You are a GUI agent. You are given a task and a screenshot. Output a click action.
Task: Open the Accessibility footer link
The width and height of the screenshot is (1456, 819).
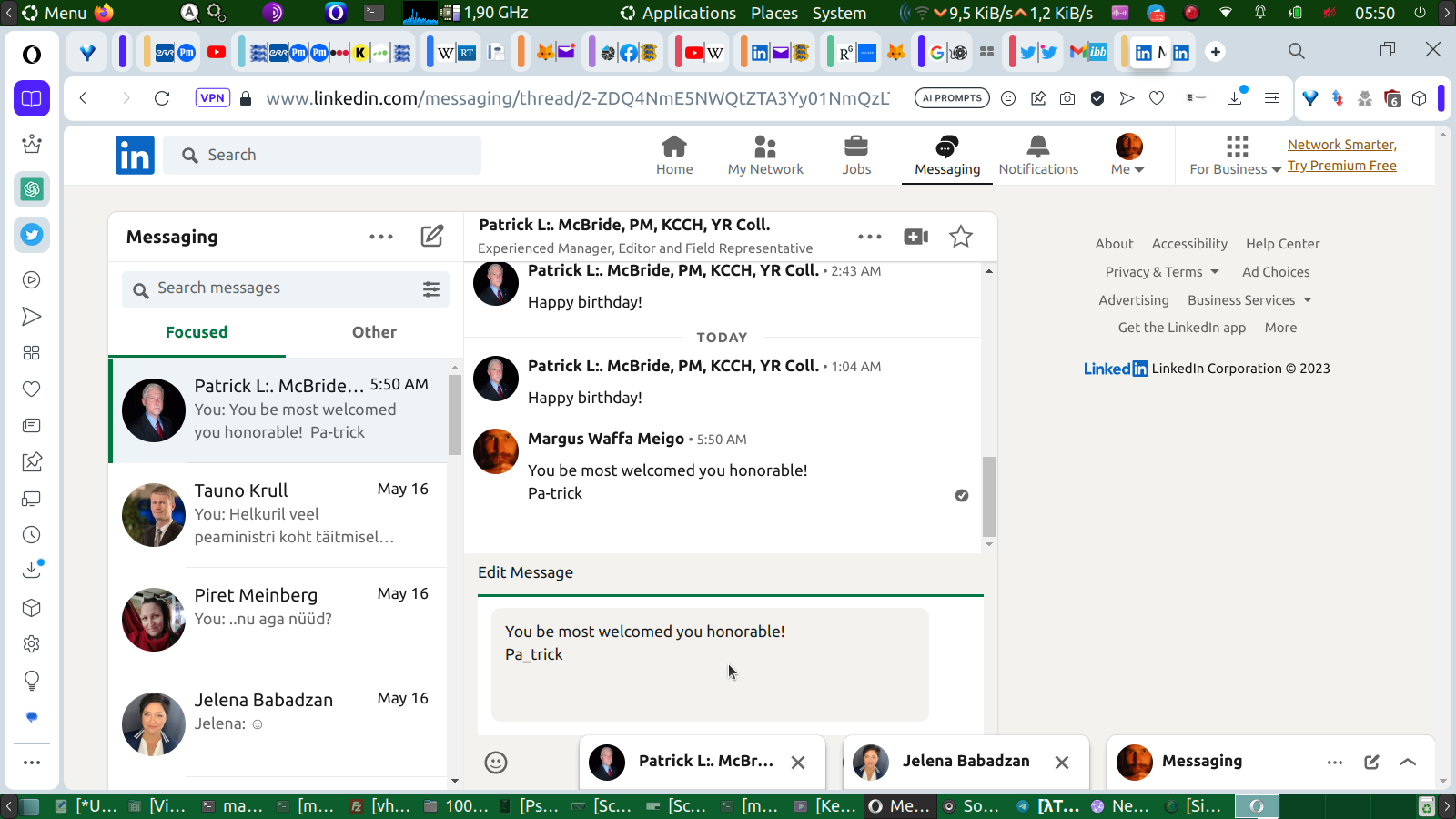(x=1189, y=244)
